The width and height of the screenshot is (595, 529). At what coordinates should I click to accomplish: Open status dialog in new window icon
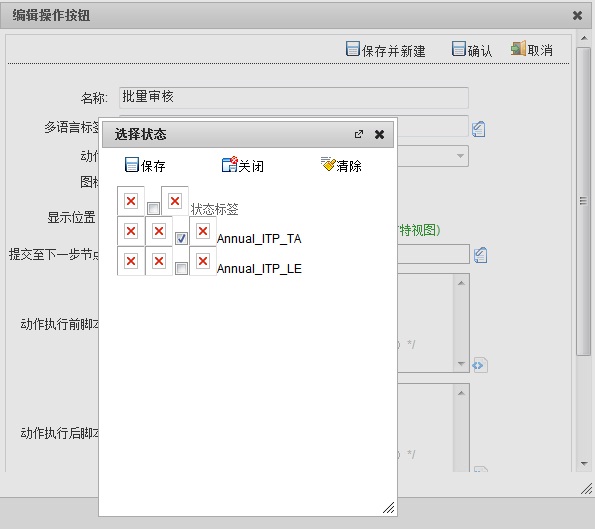coord(359,134)
